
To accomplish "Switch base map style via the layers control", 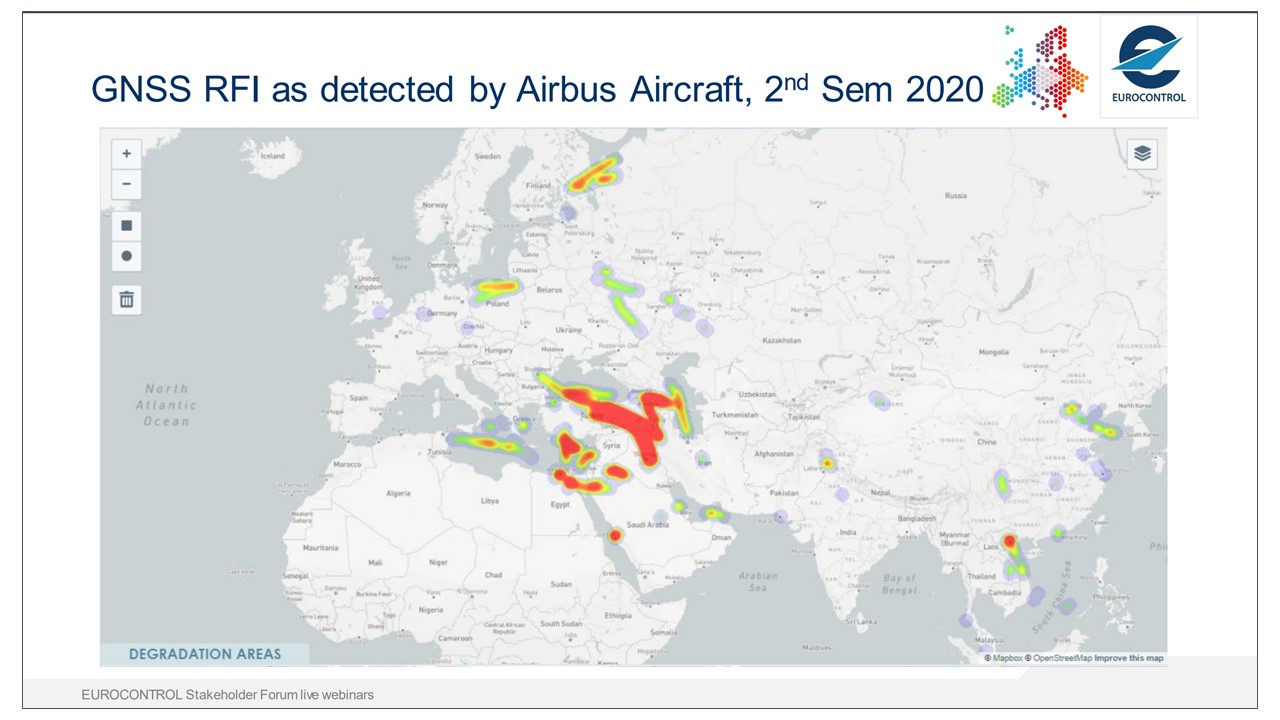I will [x=1141, y=154].
